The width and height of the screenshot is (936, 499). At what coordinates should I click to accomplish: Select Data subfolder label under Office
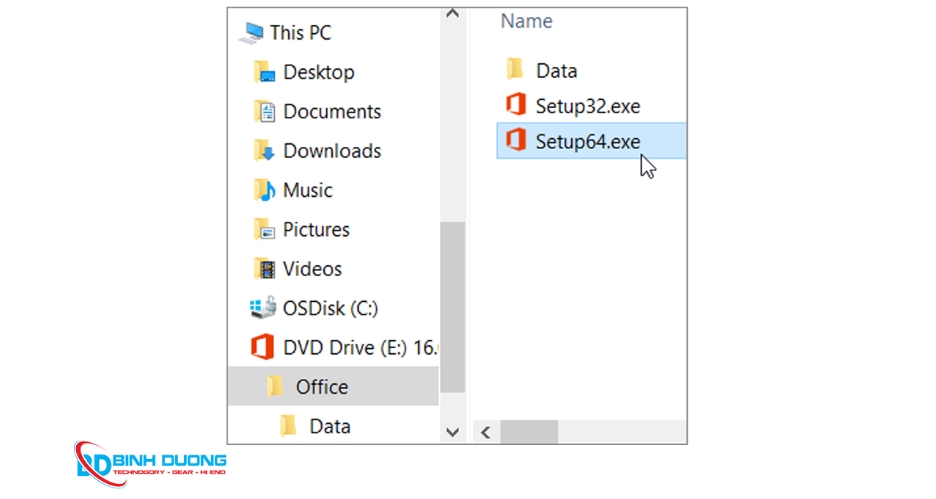click(330, 427)
